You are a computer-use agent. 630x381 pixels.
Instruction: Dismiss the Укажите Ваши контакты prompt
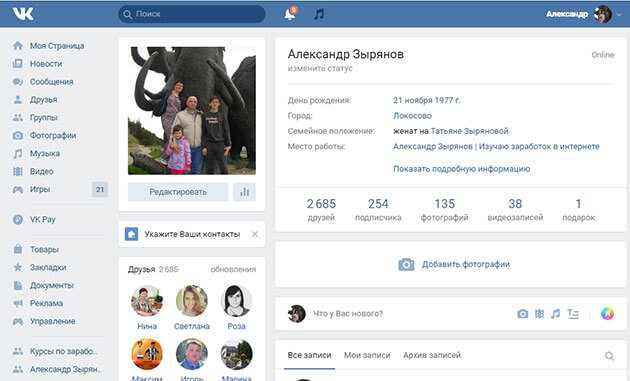pyautogui.click(x=254, y=234)
